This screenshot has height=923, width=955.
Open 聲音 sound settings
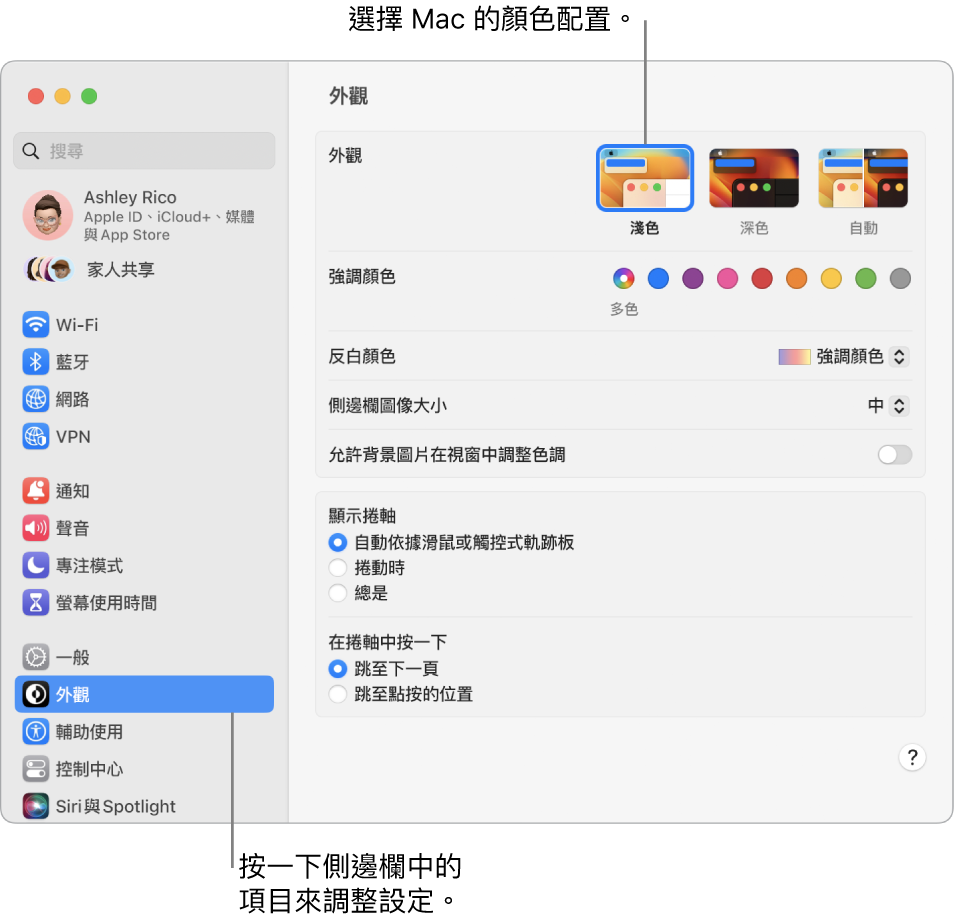67,528
